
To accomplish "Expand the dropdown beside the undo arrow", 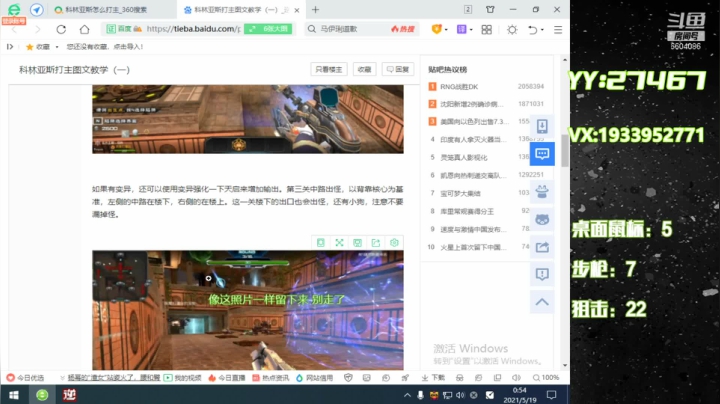I will tap(542, 30).
